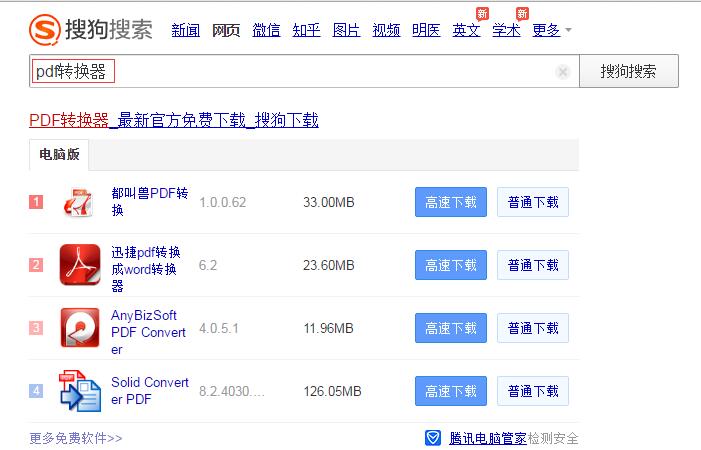Click the file size 33.00MB
701x450 pixels.
329,202
